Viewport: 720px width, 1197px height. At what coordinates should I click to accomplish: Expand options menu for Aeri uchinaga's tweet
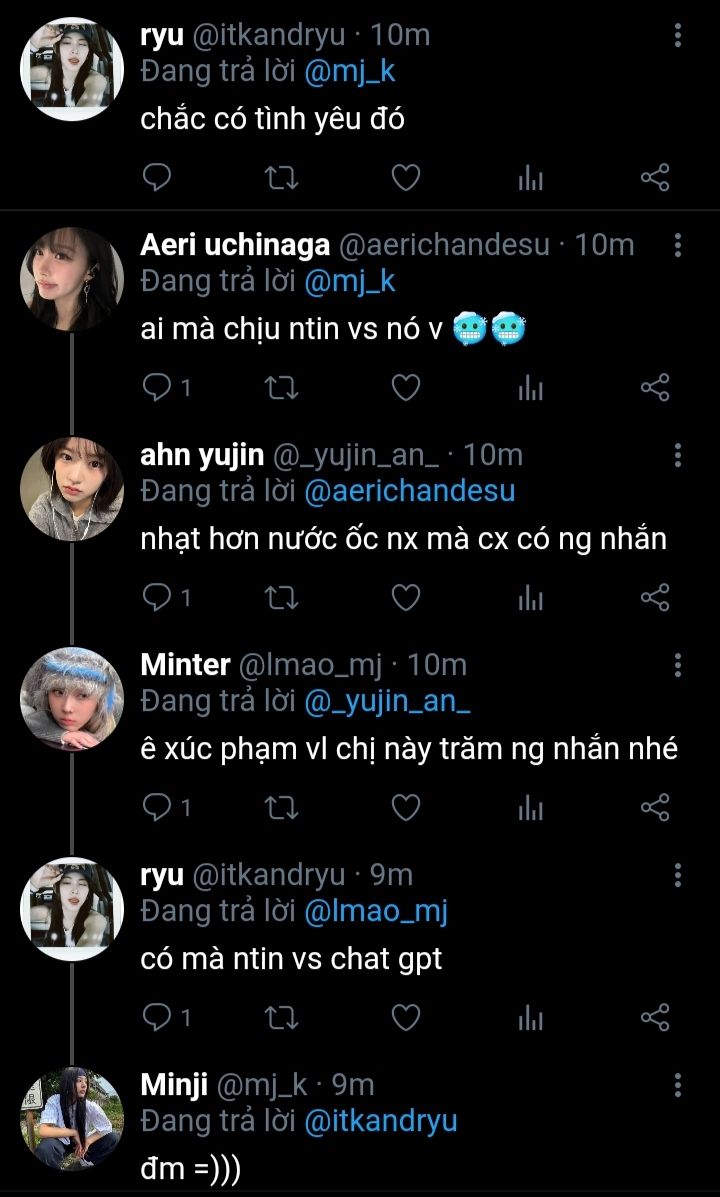[678, 245]
